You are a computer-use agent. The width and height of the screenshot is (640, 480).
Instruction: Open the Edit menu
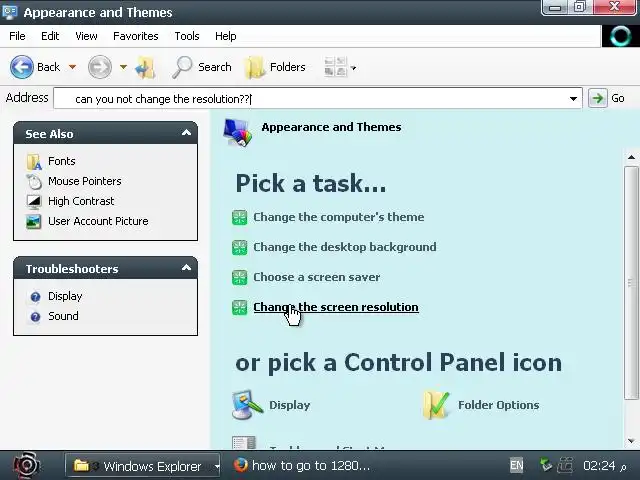(x=50, y=36)
